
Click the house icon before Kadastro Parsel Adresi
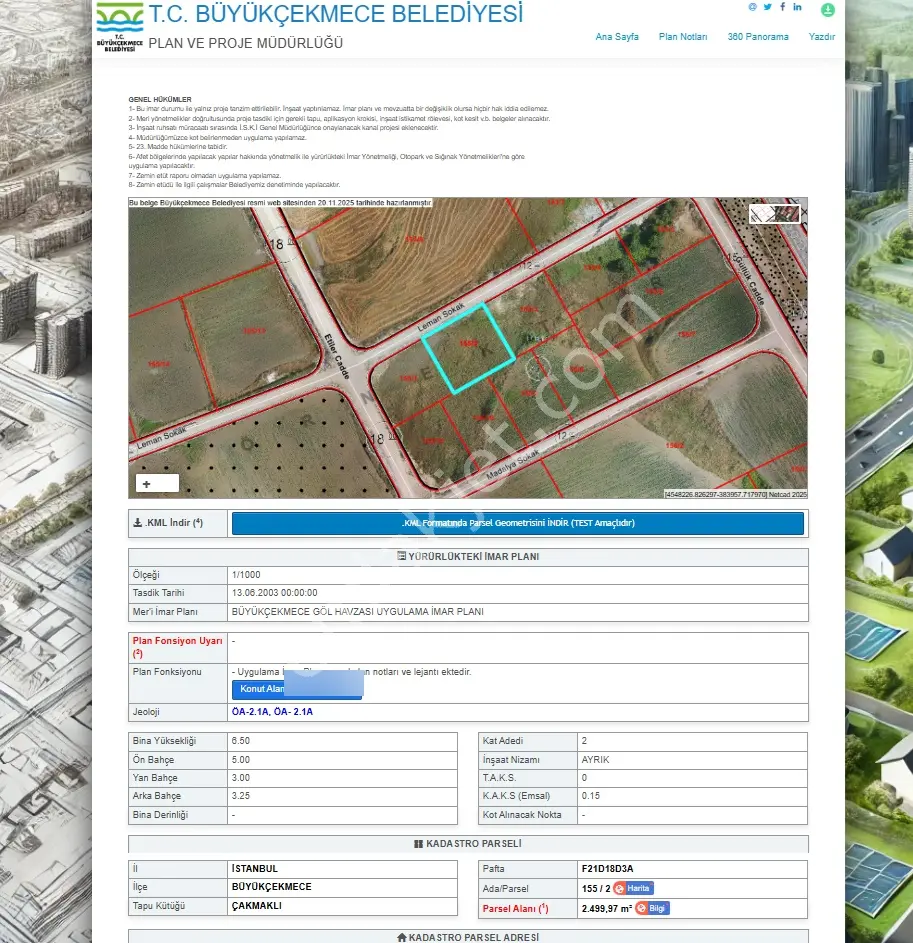tap(402, 937)
